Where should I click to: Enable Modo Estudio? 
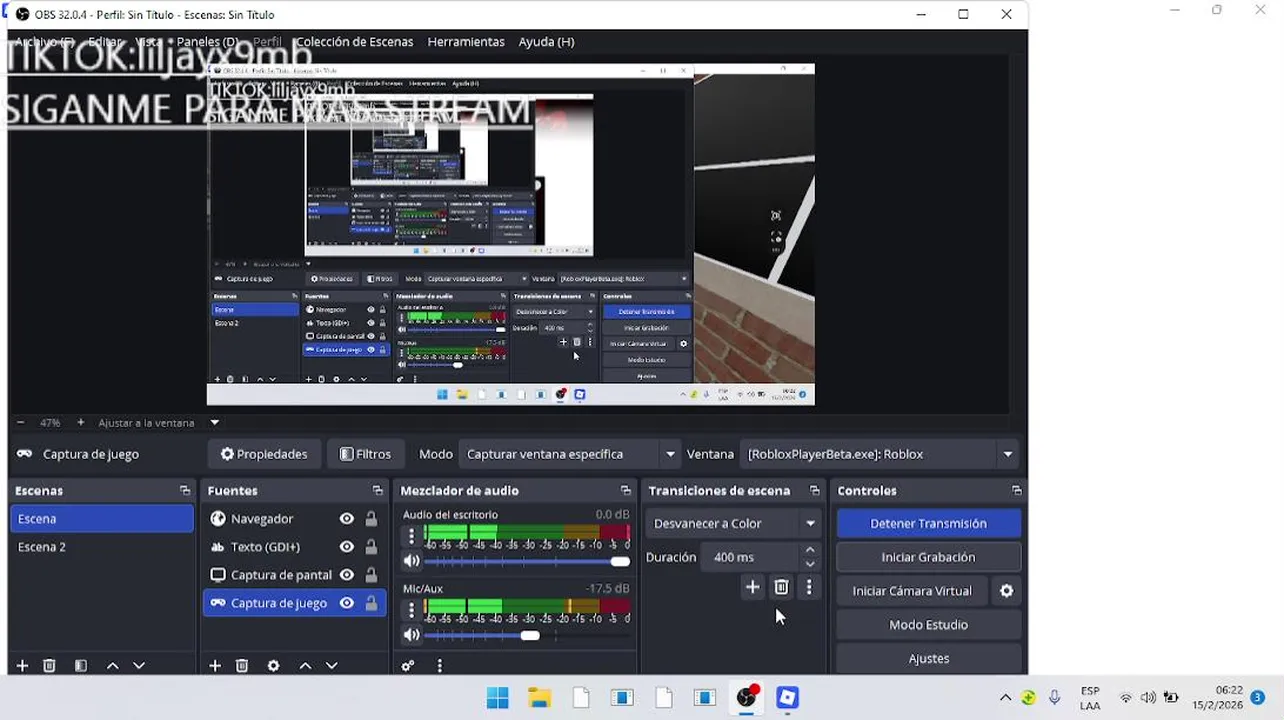928,625
